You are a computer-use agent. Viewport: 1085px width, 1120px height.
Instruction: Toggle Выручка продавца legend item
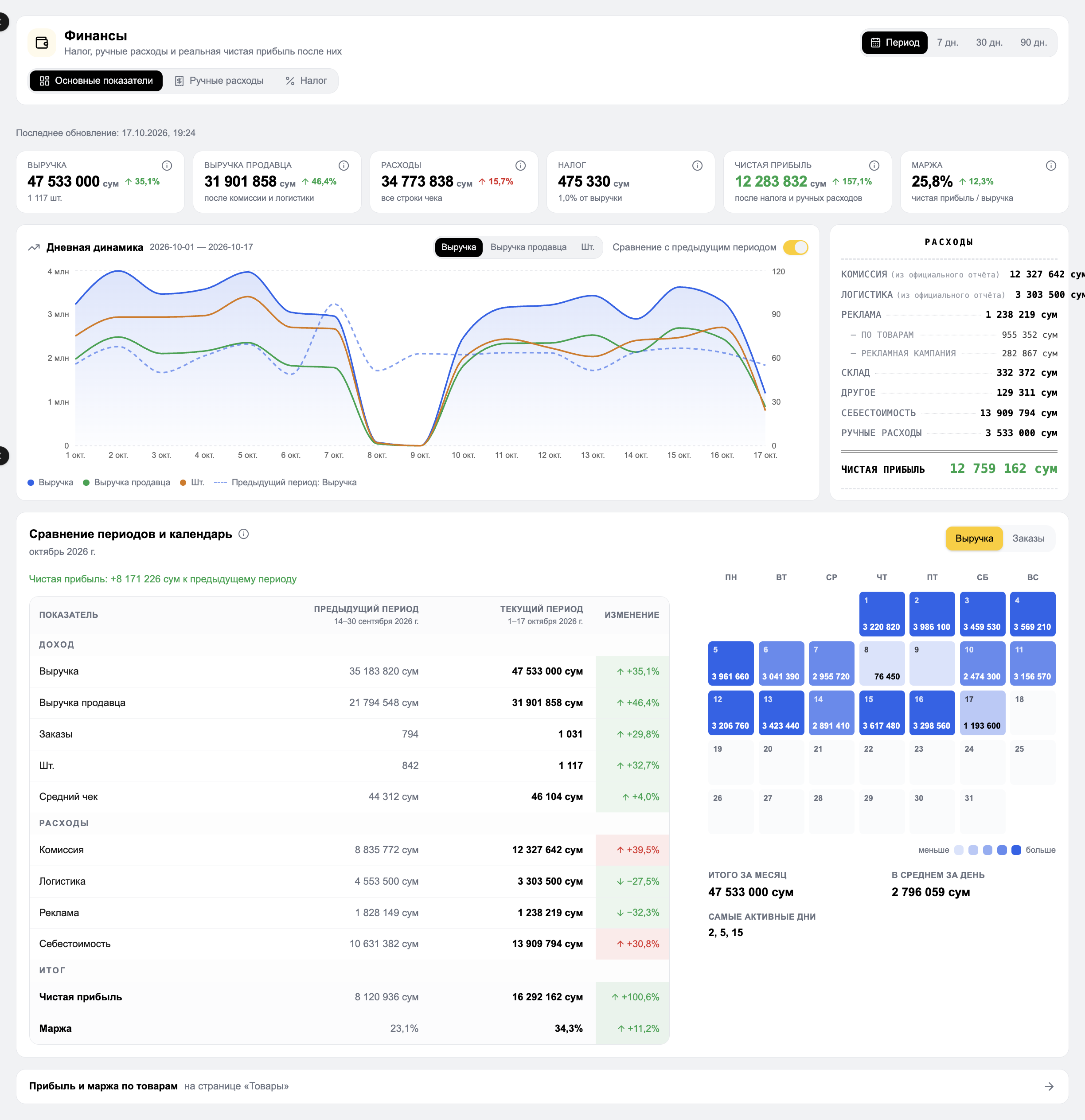click(126, 483)
